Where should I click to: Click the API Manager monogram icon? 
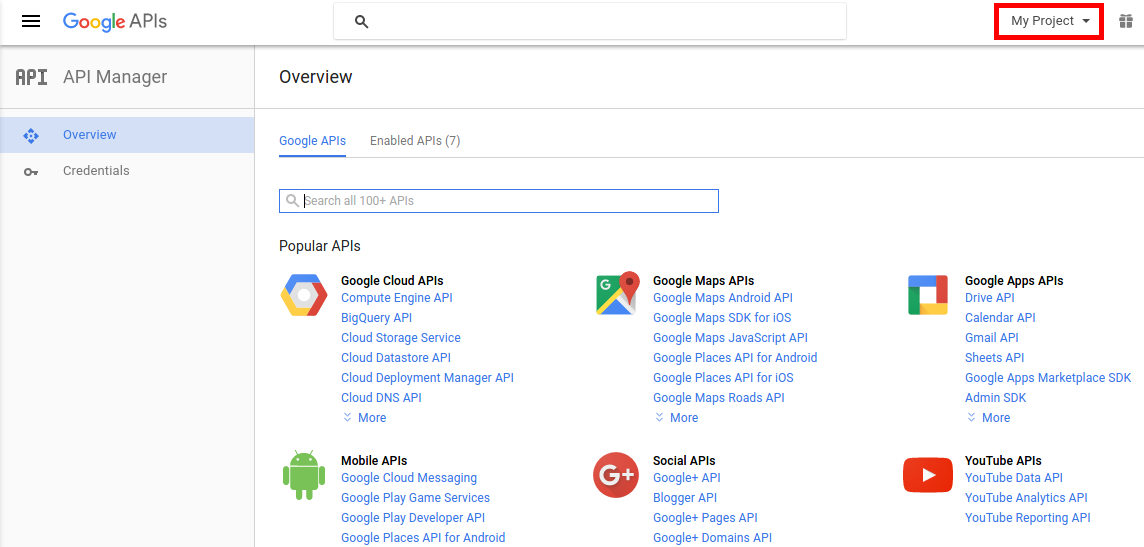31,77
